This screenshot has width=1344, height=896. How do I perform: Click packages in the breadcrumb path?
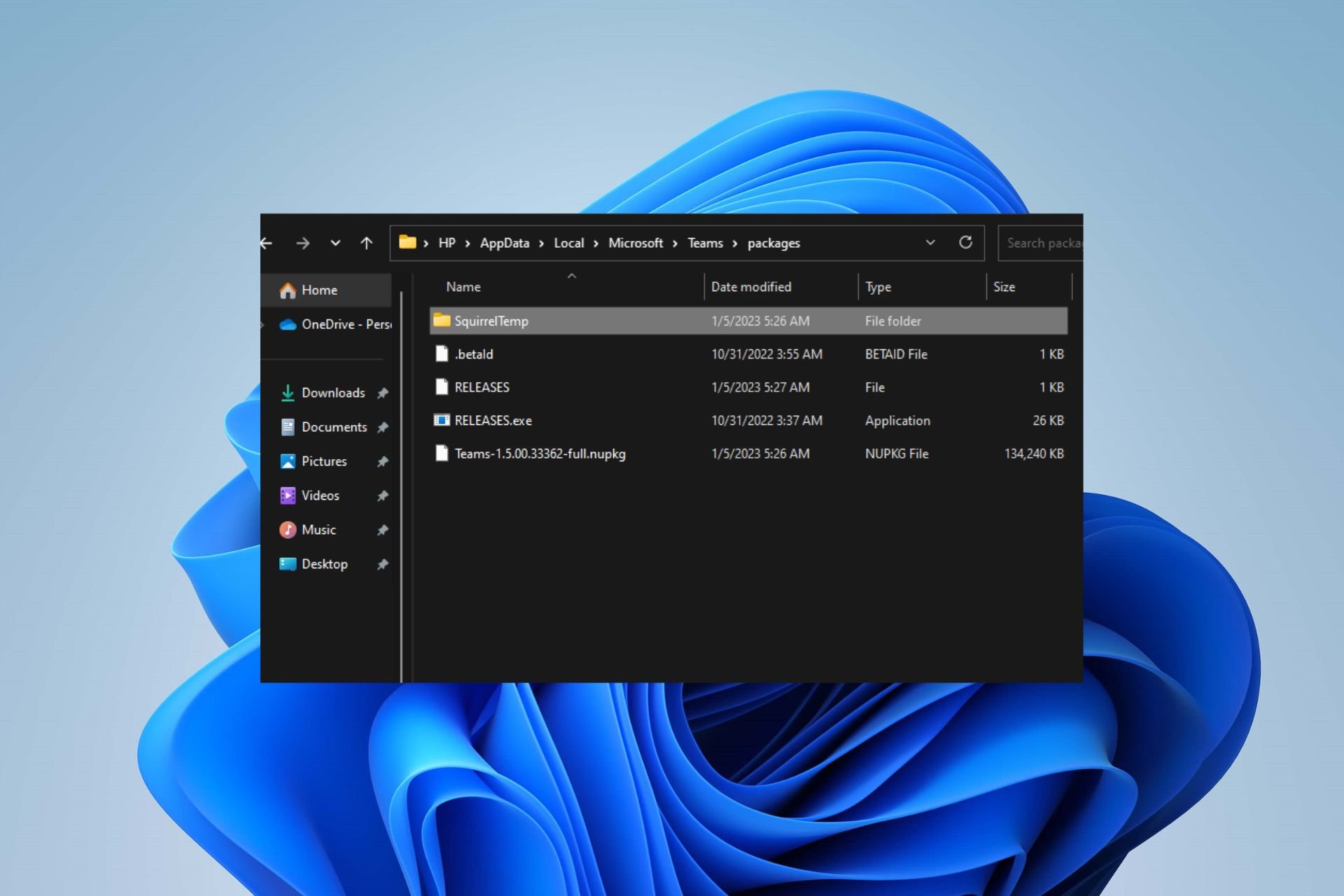click(773, 244)
